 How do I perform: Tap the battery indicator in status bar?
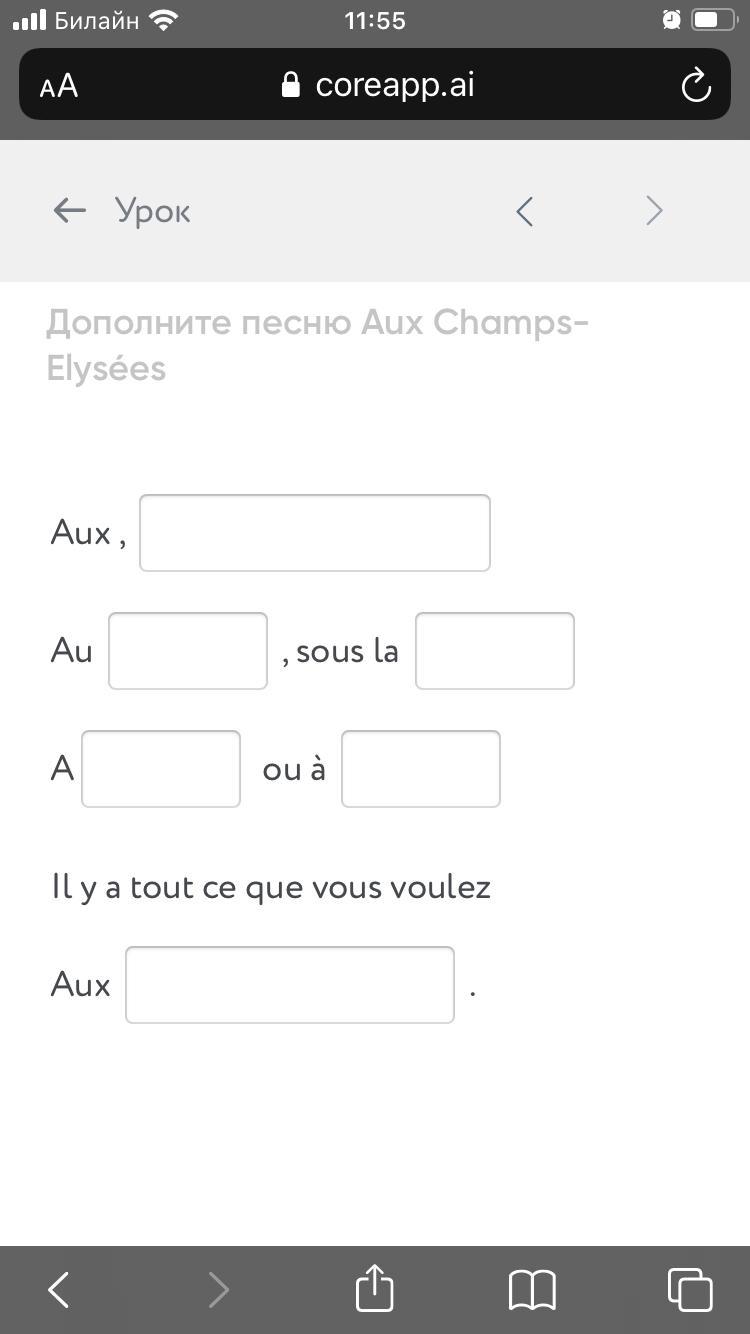[x=714, y=20]
